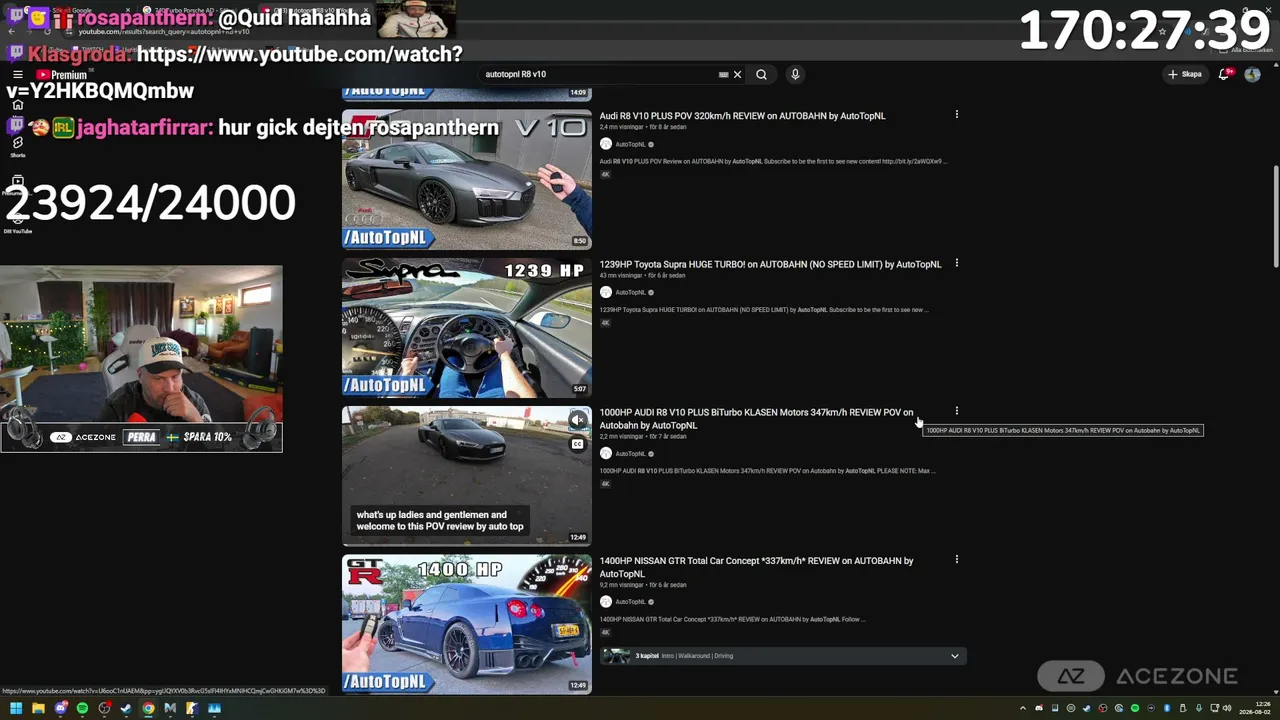Open more options for 1239HP Toyota Supra video
The height and width of the screenshot is (720, 1280).
(957, 264)
